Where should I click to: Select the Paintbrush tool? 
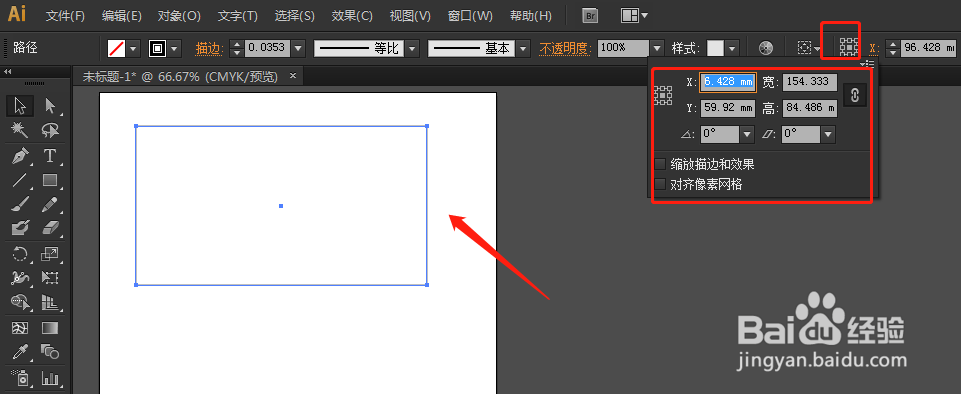pos(20,204)
